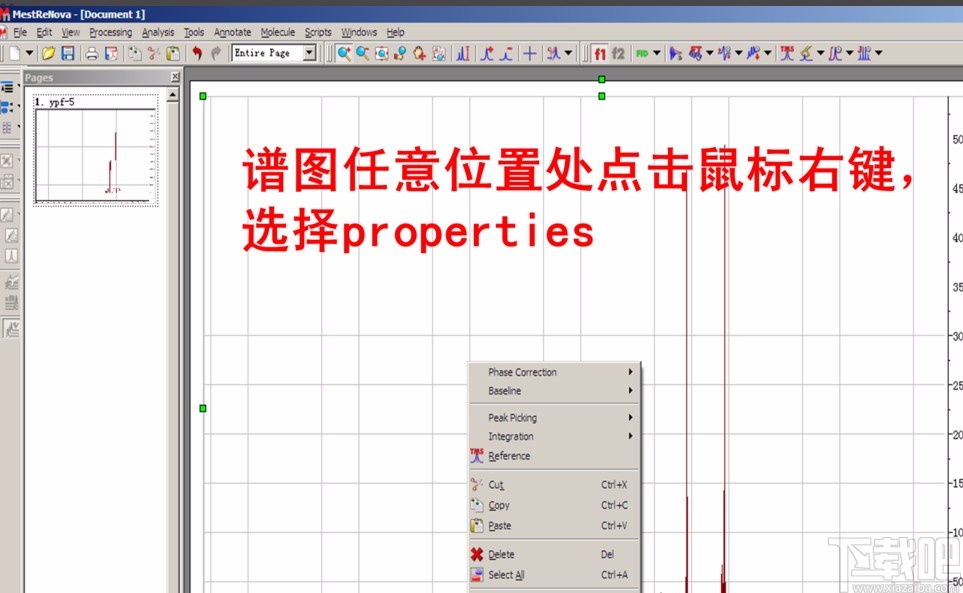Export to PDF using toolbar icon
963x593 pixels.
tap(111, 53)
